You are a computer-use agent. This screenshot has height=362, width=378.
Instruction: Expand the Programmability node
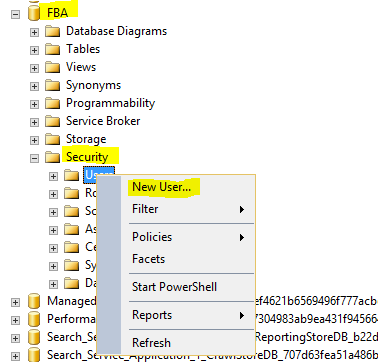(x=34, y=104)
